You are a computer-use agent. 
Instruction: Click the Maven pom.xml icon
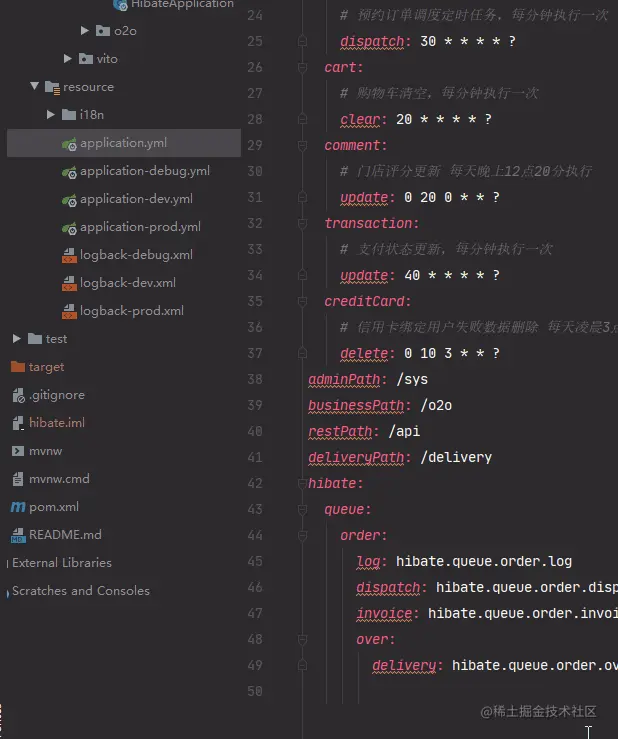point(18,507)
